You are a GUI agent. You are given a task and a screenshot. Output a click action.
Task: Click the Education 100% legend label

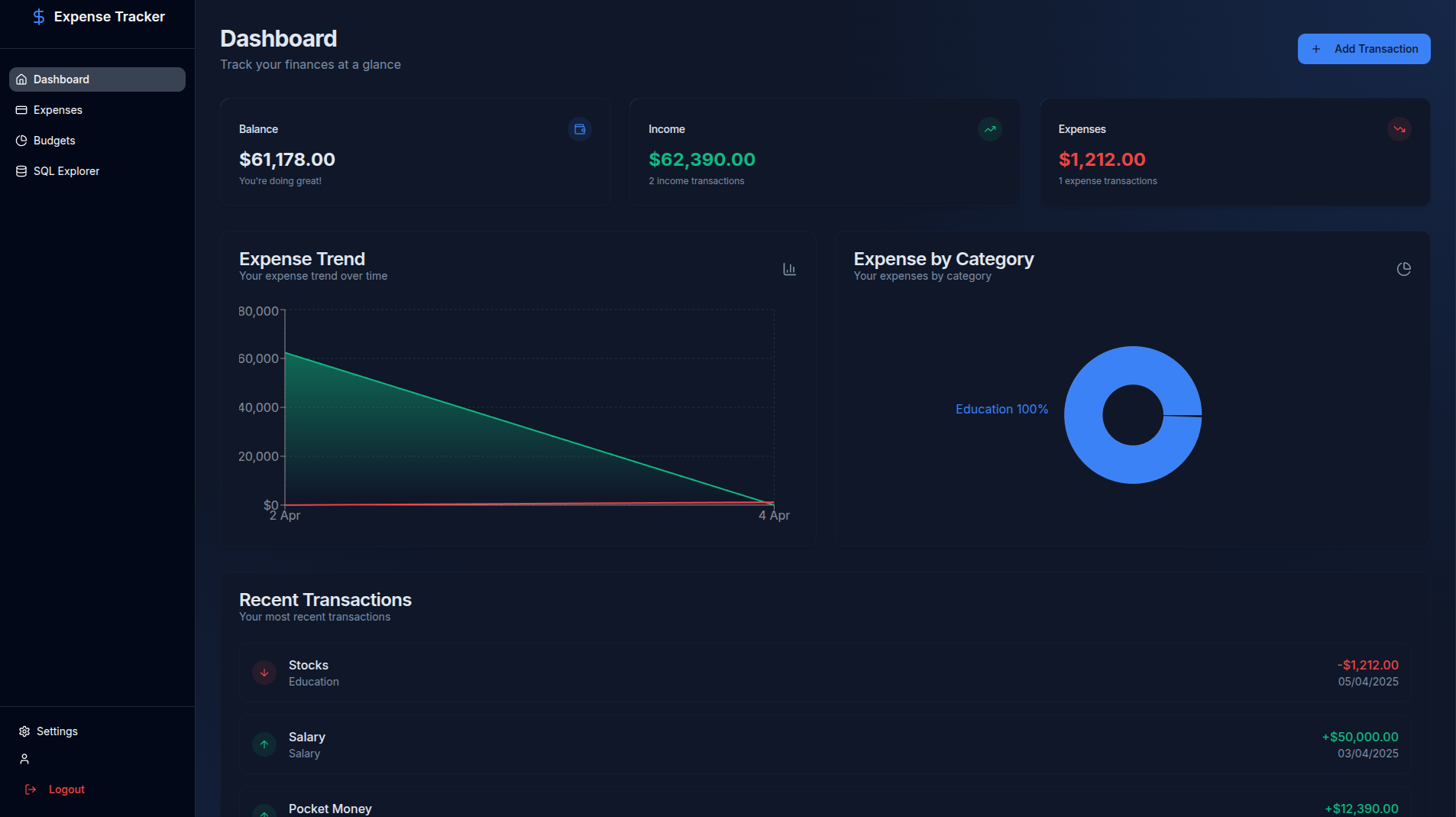click(x=1001, y=409)
